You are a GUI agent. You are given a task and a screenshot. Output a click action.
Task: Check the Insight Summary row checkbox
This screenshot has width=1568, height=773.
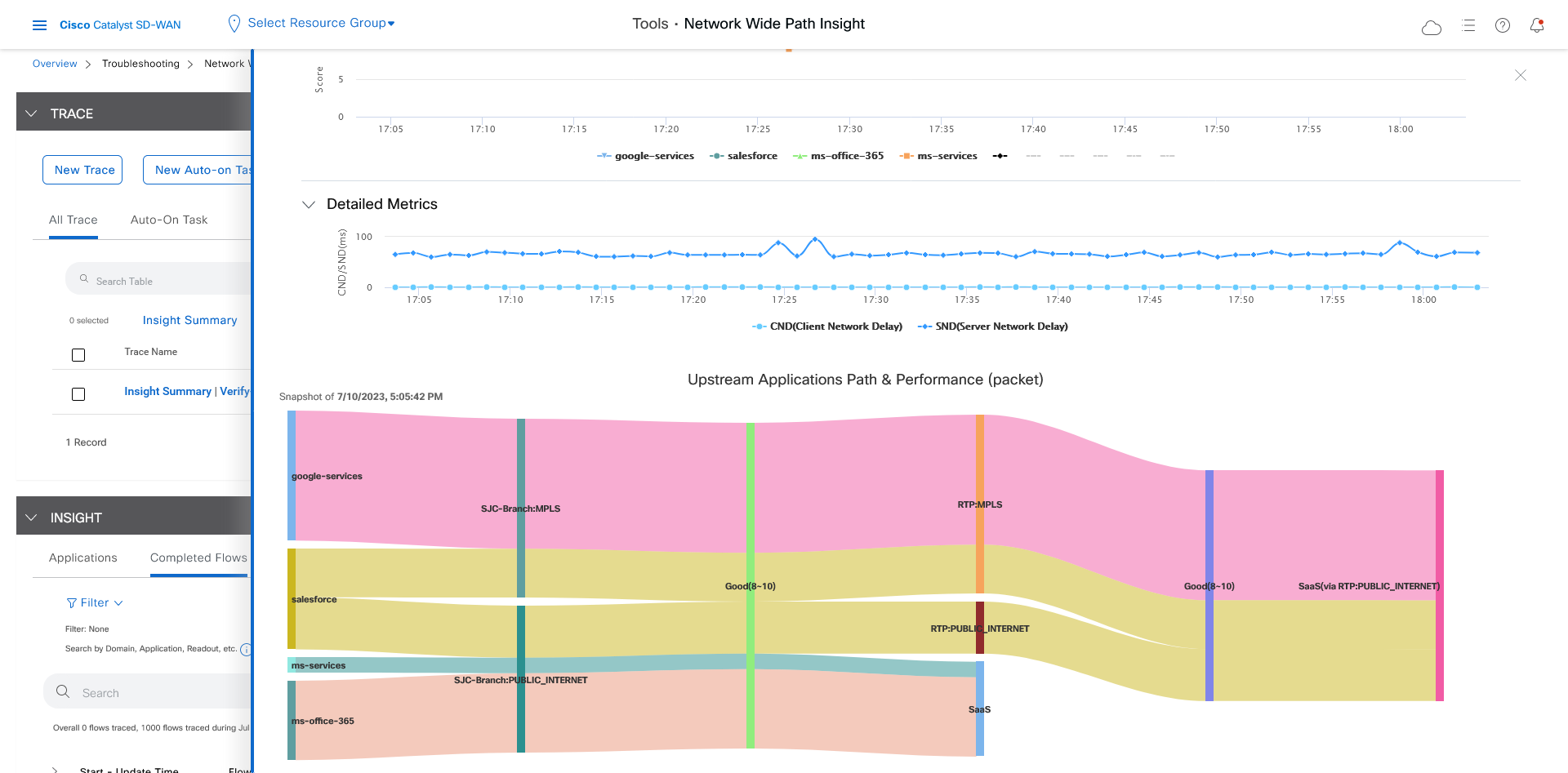pyautogui.click(x=78, y=394)
